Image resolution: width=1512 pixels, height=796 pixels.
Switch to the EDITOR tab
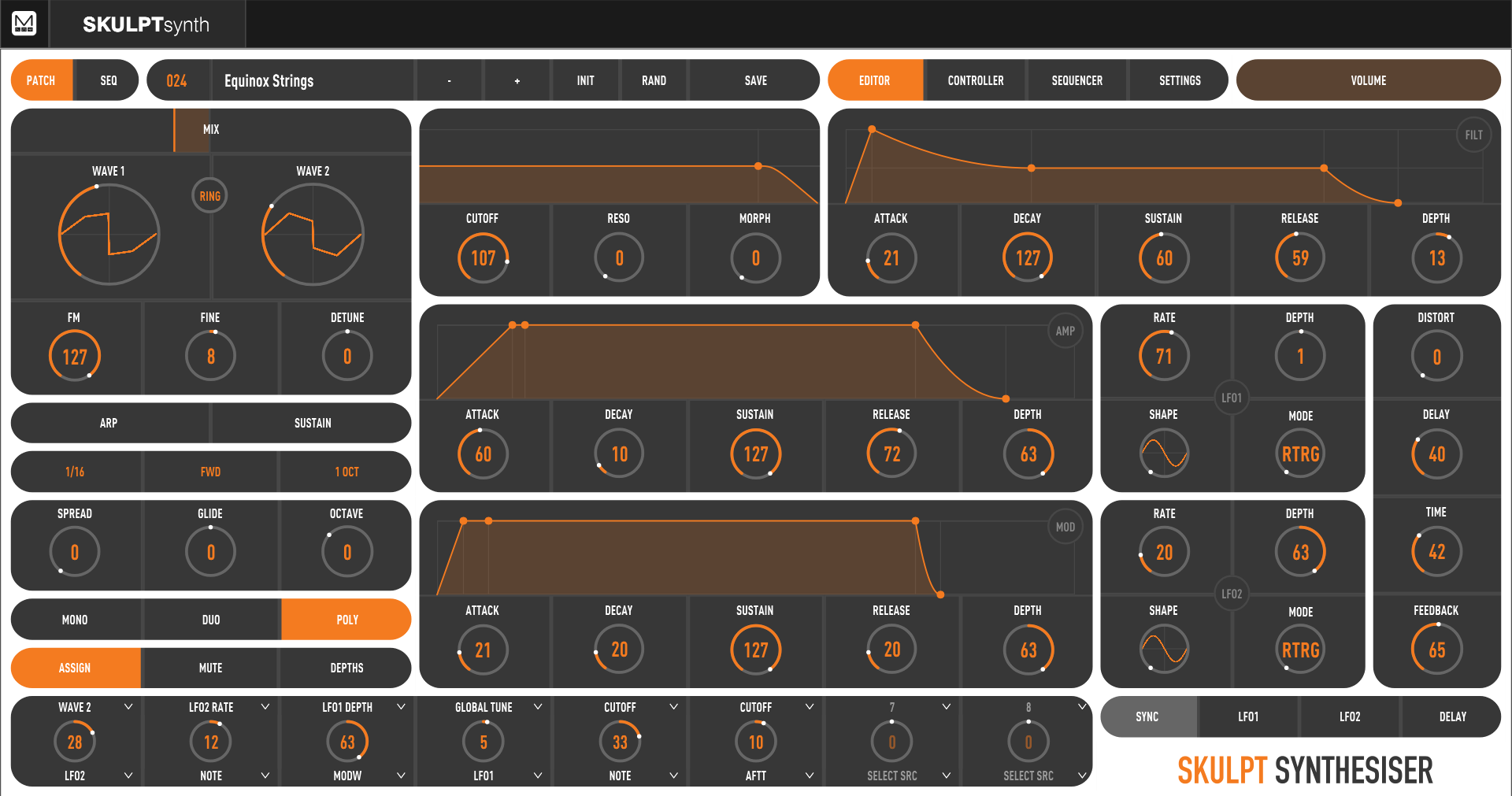pyautogui.click(x=875, y=80)
